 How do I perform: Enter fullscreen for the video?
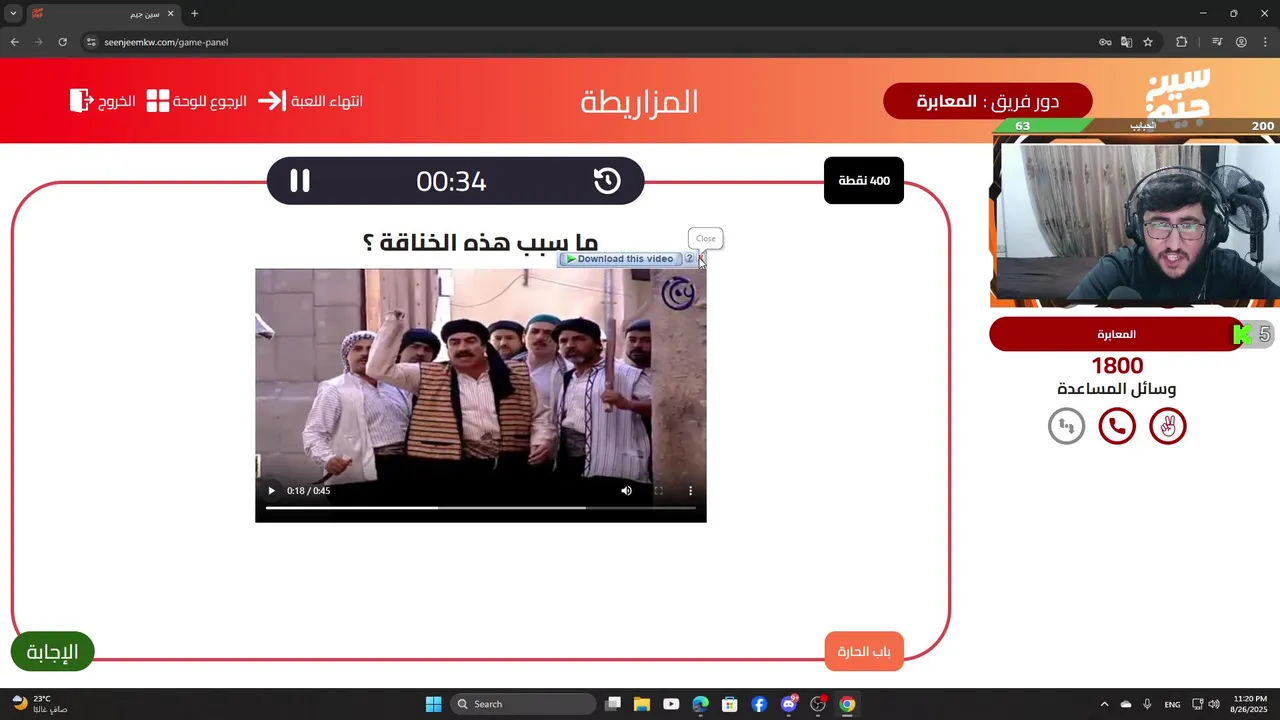point(658,491)
